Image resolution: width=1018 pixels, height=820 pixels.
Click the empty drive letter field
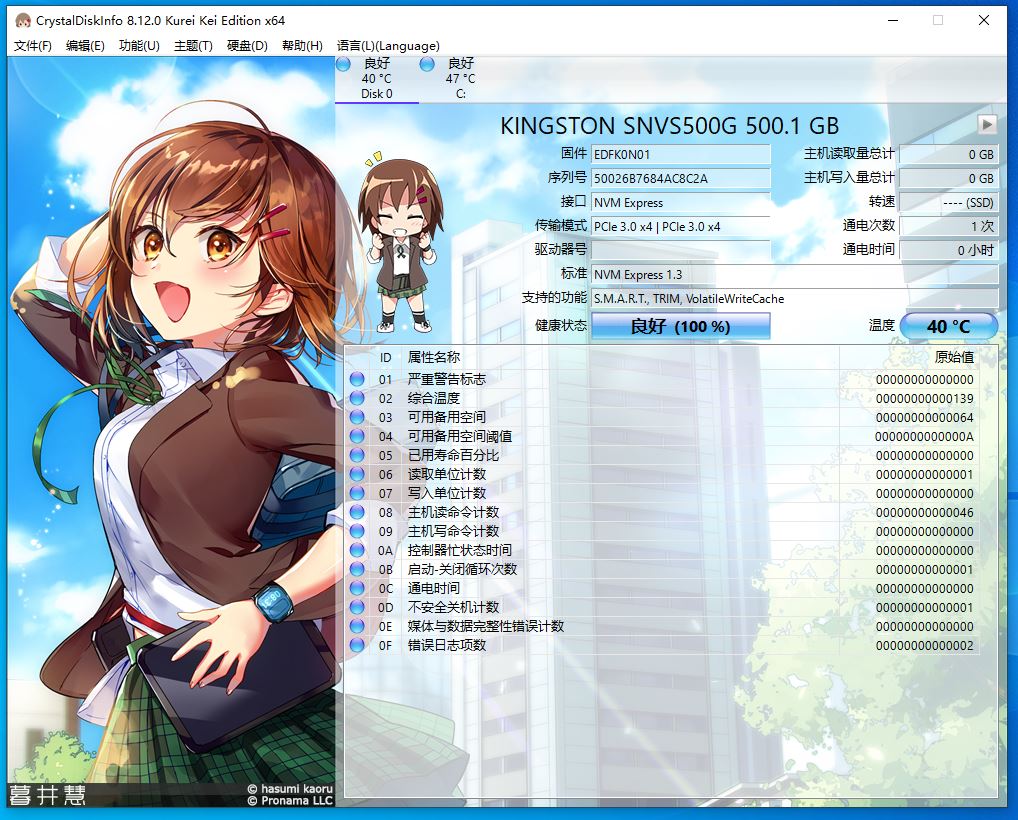[681, 250]
